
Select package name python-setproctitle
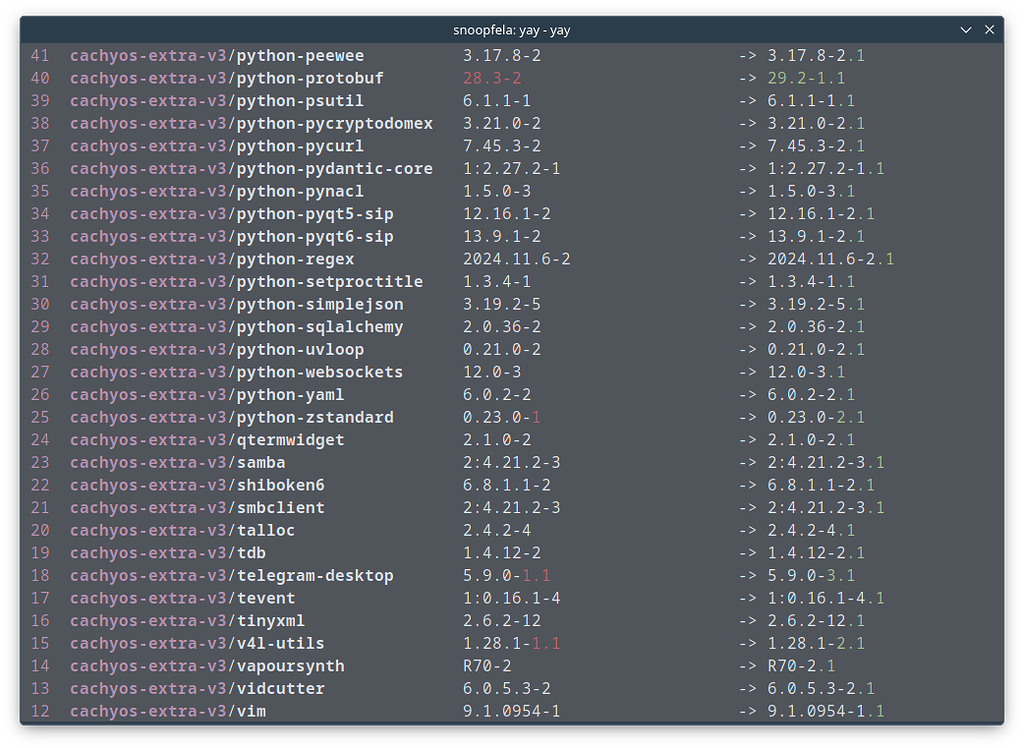(x=330, y=282)
